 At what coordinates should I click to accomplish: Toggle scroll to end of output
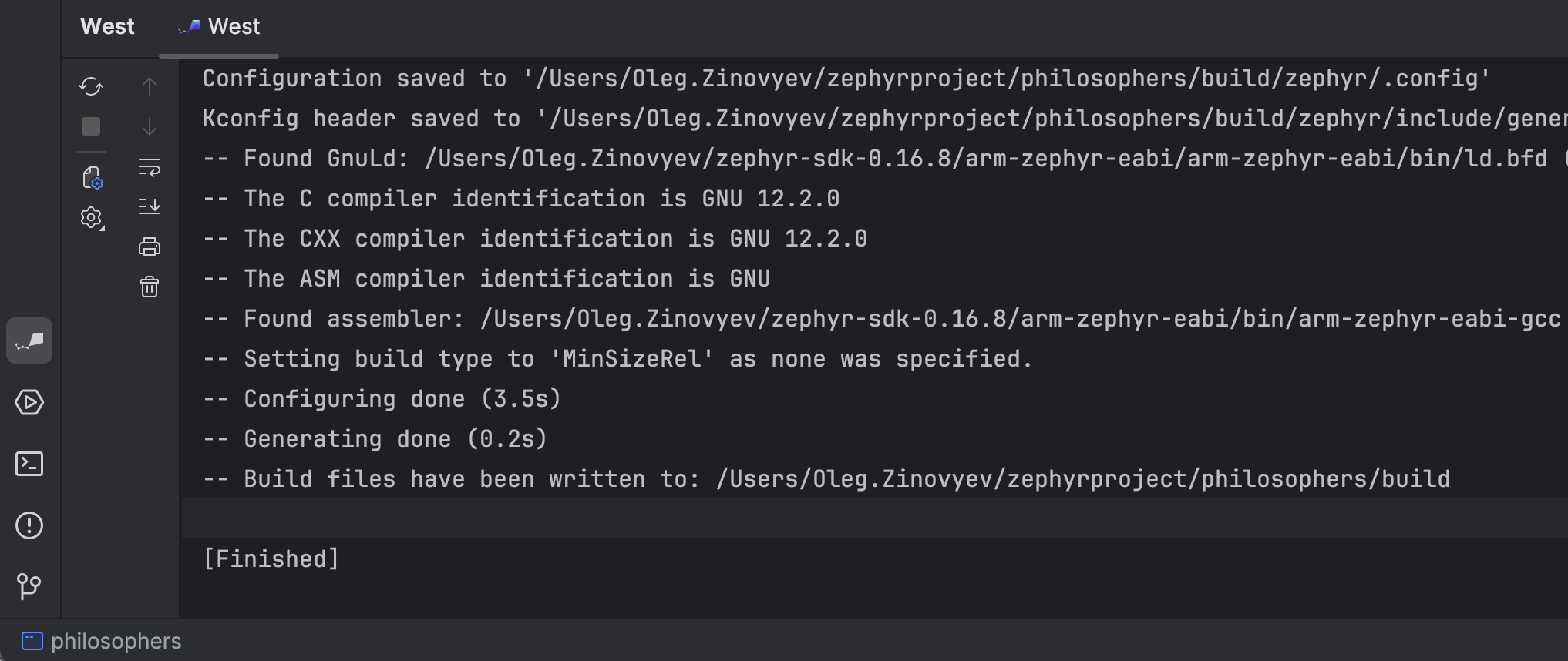(150, 206)
